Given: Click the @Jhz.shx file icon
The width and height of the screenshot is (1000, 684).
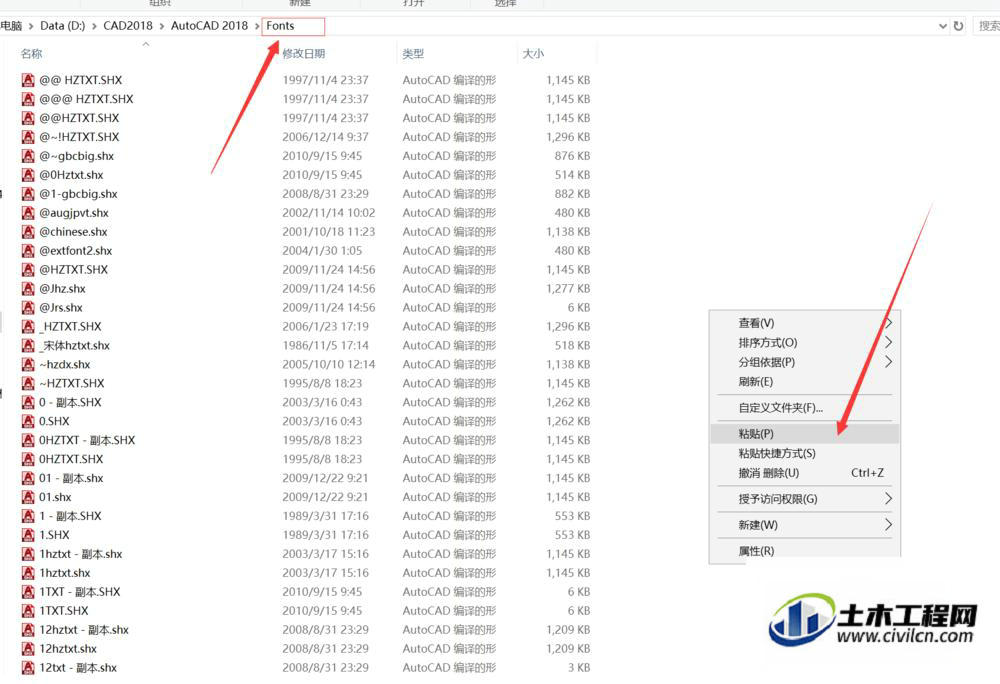Looking at the screenshot, I should pos(28,289).
